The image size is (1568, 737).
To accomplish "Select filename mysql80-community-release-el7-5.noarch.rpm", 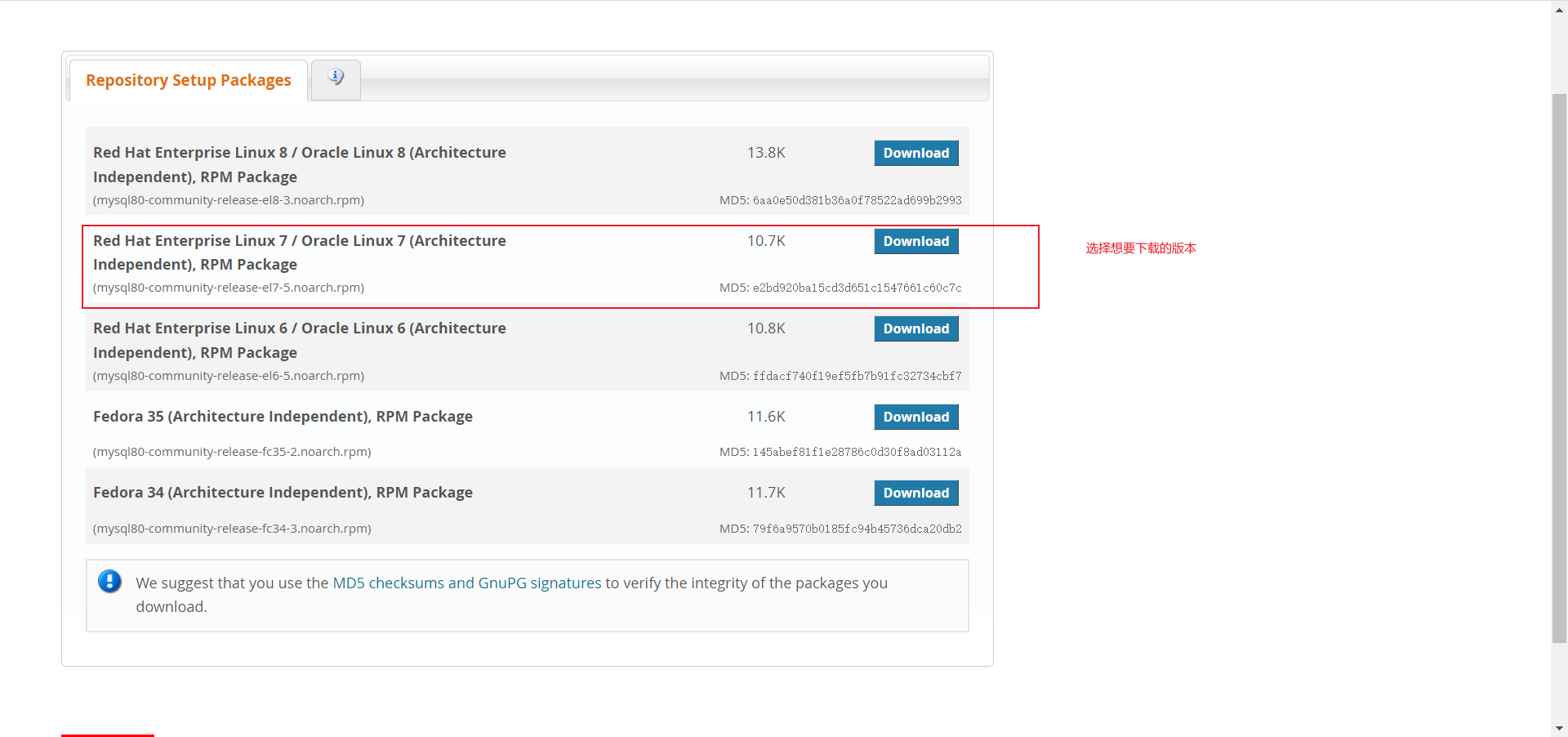I will [229, 288].
